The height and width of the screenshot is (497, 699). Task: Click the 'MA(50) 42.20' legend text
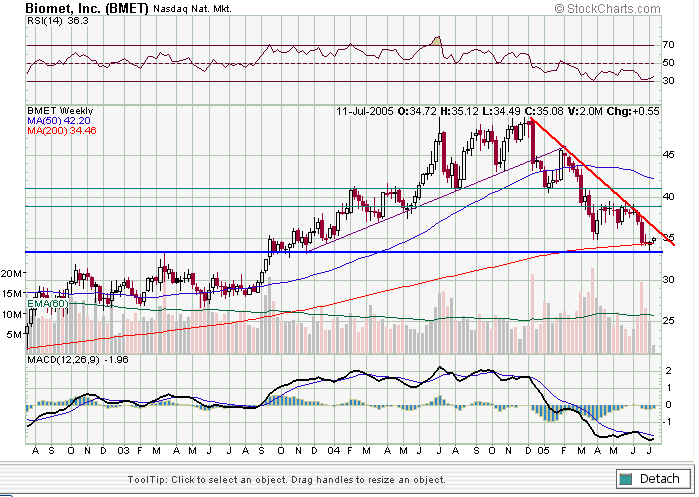click(x=59, y=121)
